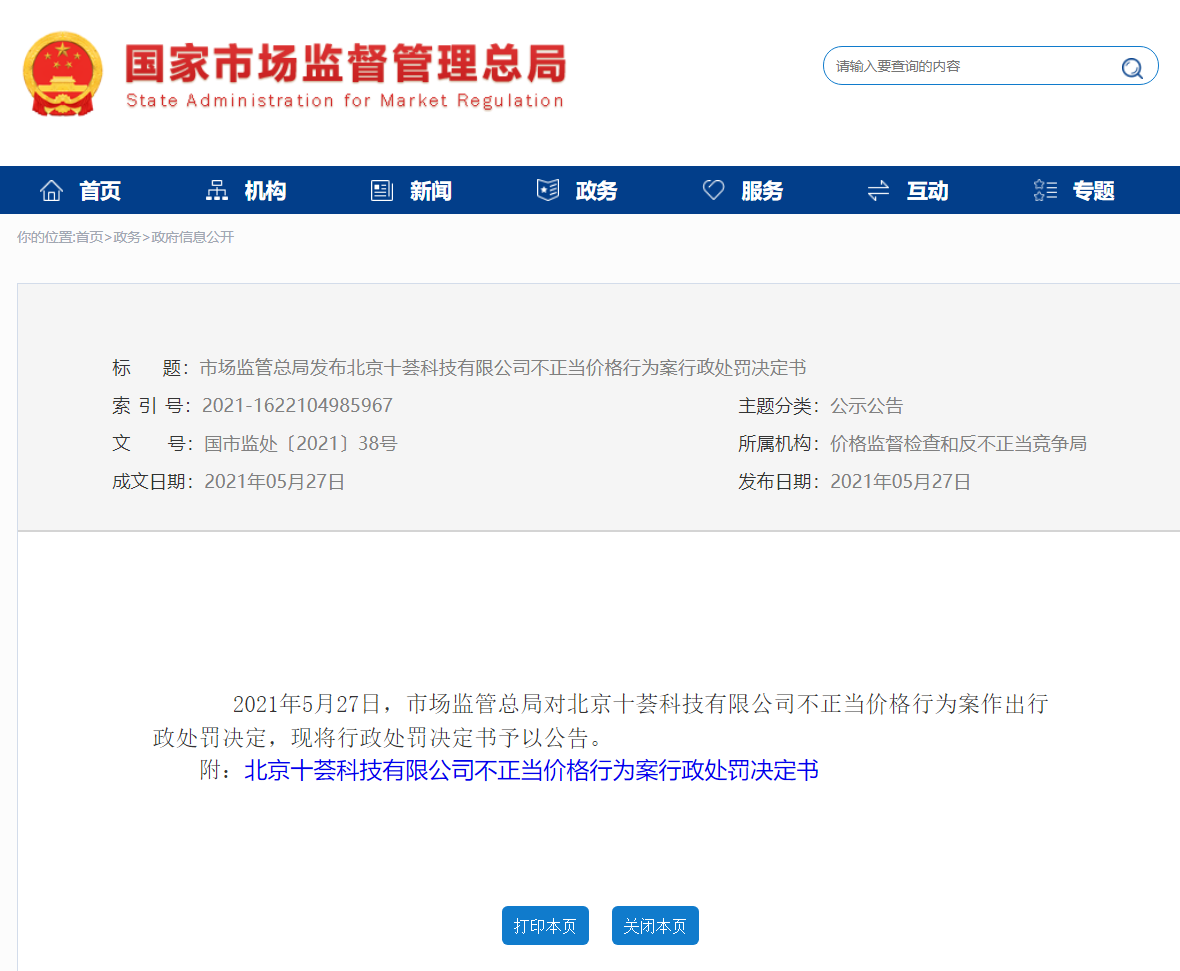Click the list icon next to 专题
This screenshot has height=971, width=1180.
pyautogui.click(x=1044, y=189)
